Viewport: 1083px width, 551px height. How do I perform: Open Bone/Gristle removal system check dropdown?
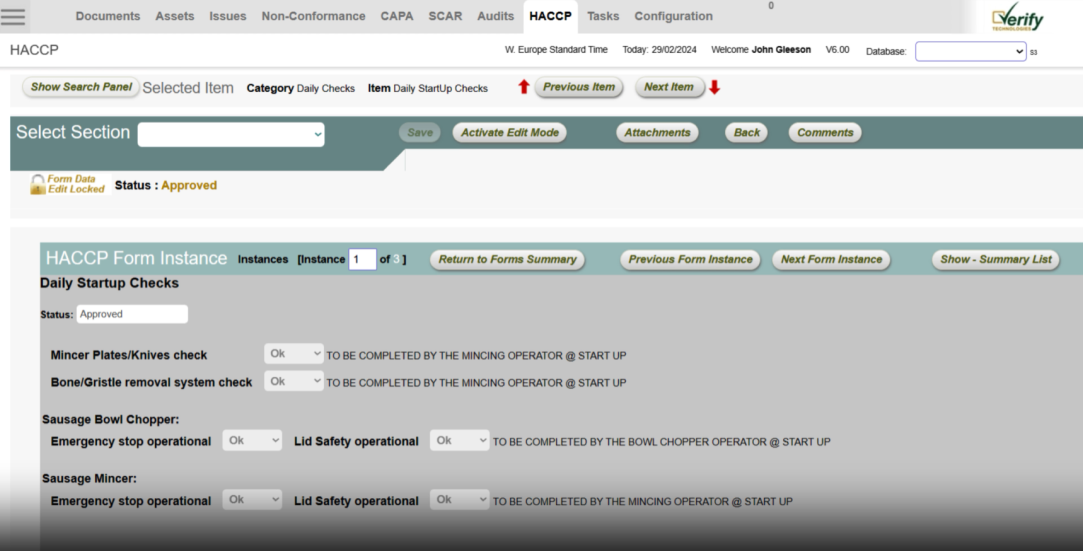(294, 381)
